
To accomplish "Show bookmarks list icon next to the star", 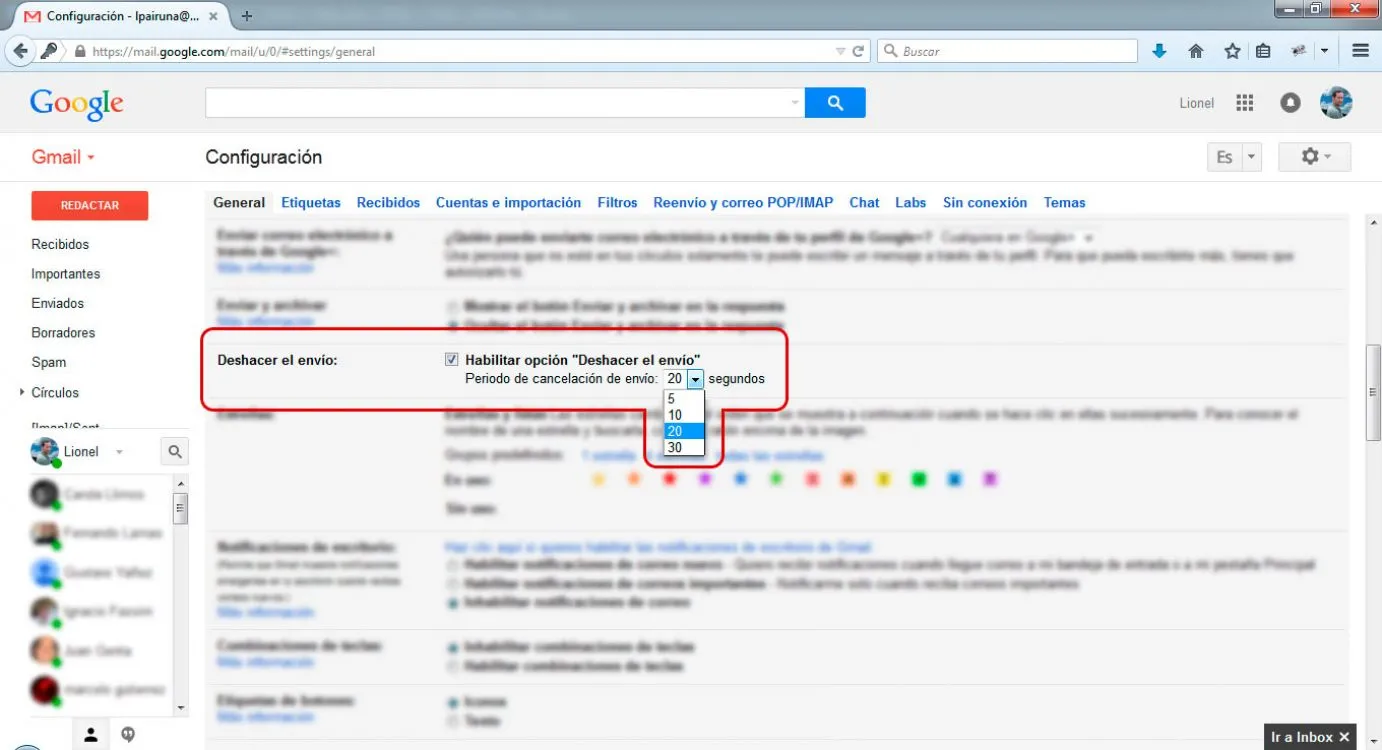I will tap(1263, 51).
